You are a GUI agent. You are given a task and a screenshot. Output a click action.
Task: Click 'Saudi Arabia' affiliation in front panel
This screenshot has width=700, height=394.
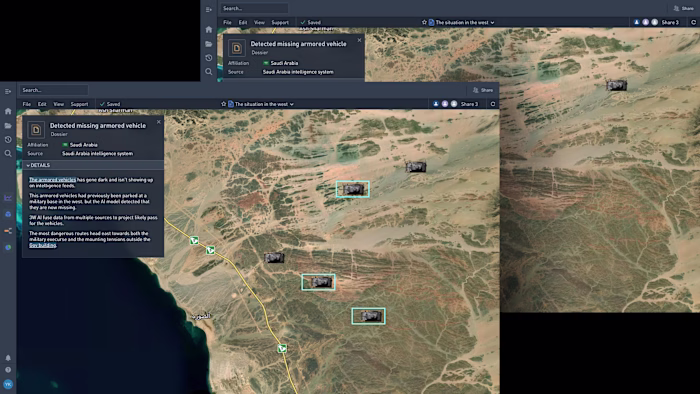(83, 145)
